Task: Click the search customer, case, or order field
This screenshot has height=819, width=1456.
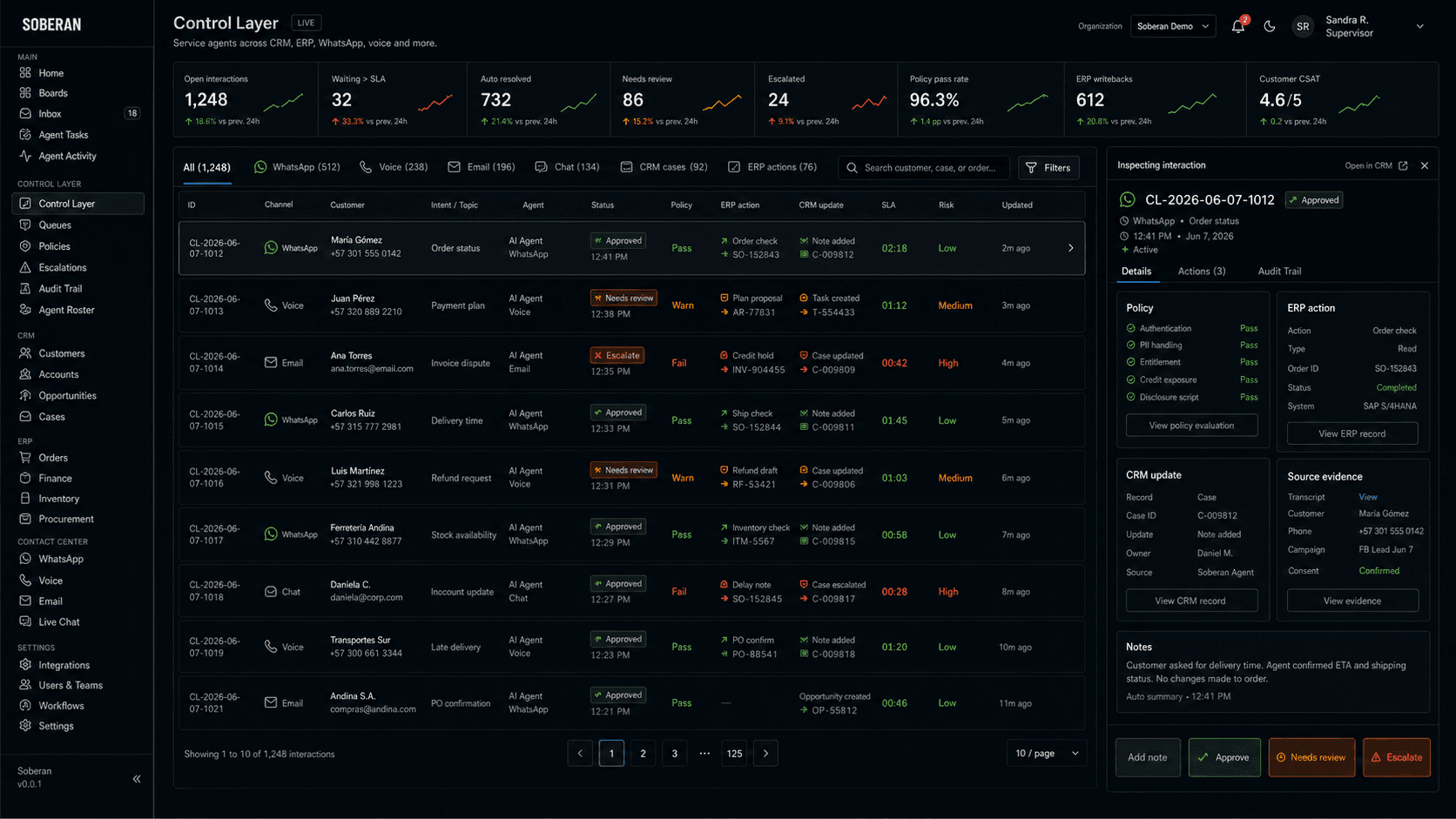Action: [x=924, y=168]
